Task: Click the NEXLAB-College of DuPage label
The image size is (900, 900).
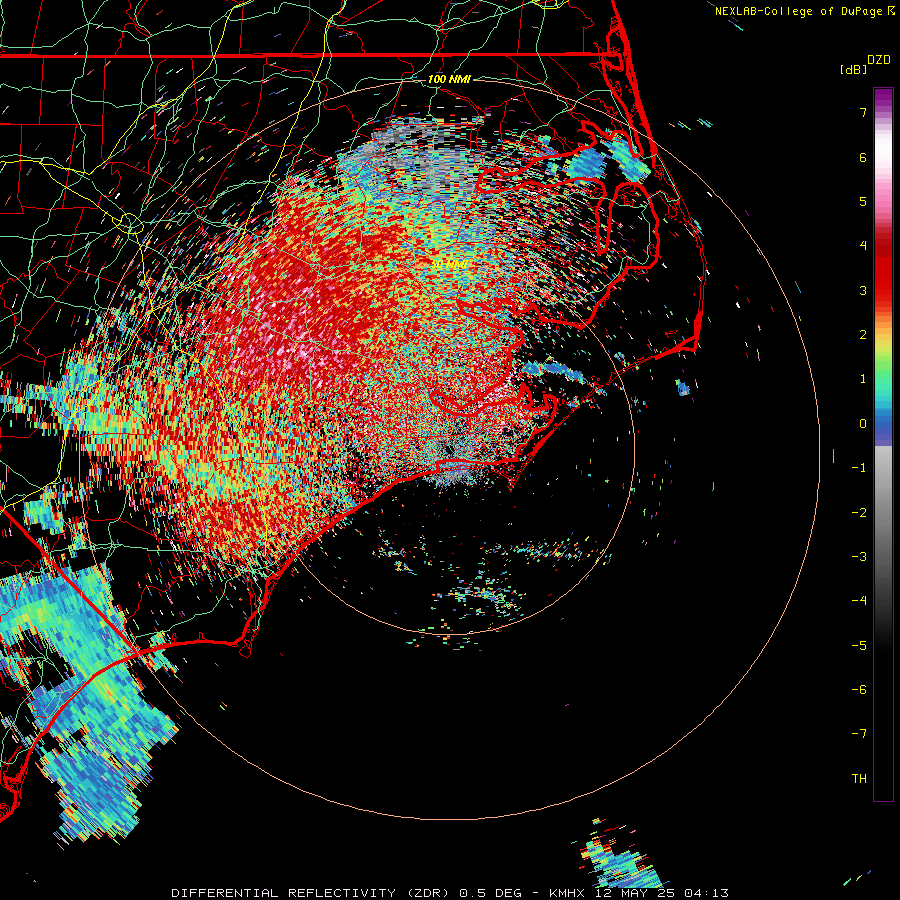Action: coord(798,11)
